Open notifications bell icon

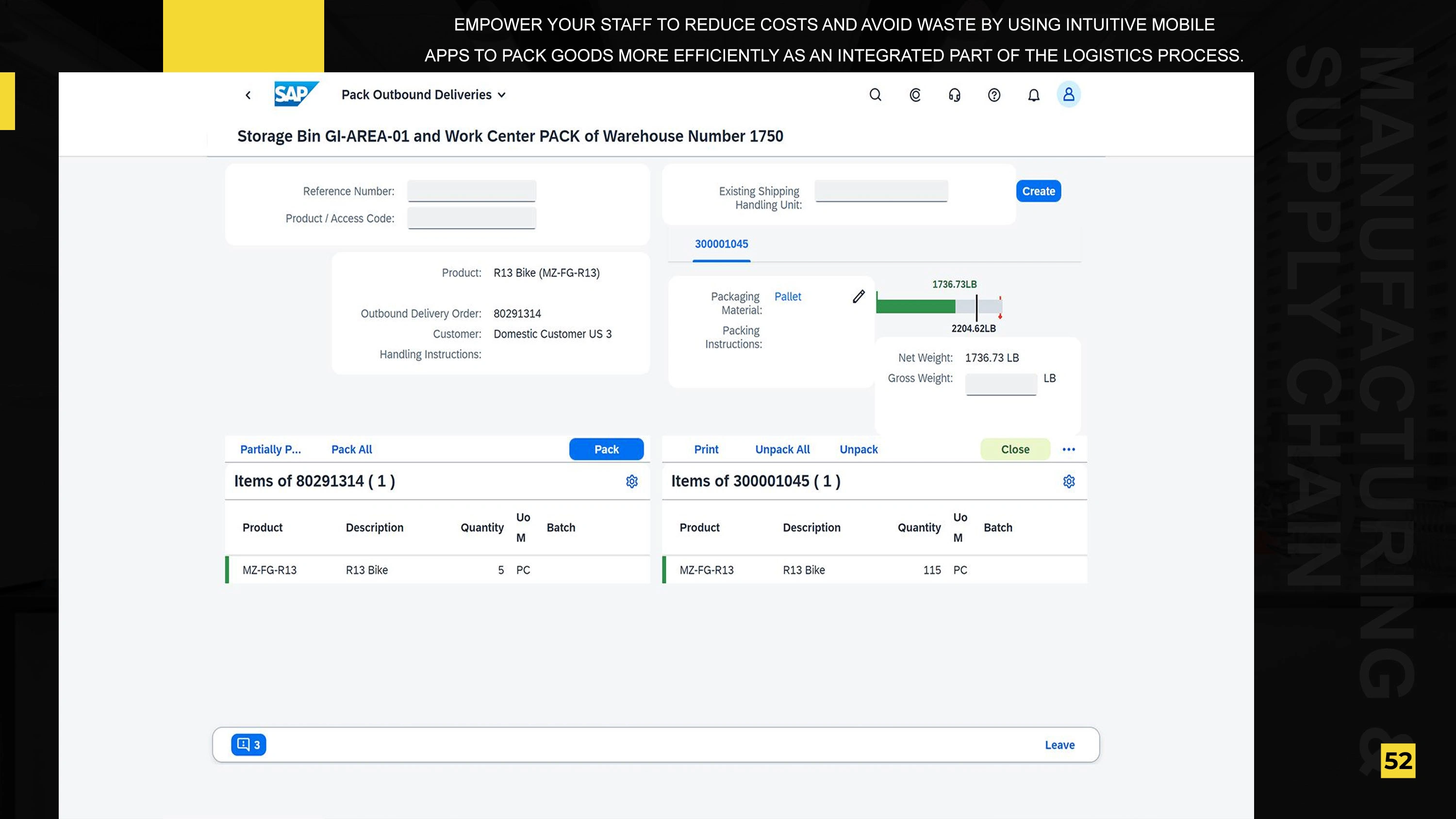1033,95
